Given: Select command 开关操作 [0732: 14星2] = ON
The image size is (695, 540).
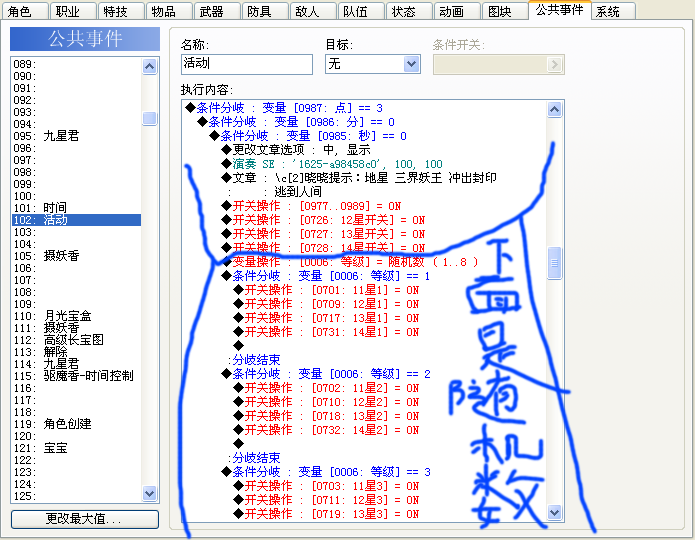Looking at the screenshot, I should pos(326,430).
